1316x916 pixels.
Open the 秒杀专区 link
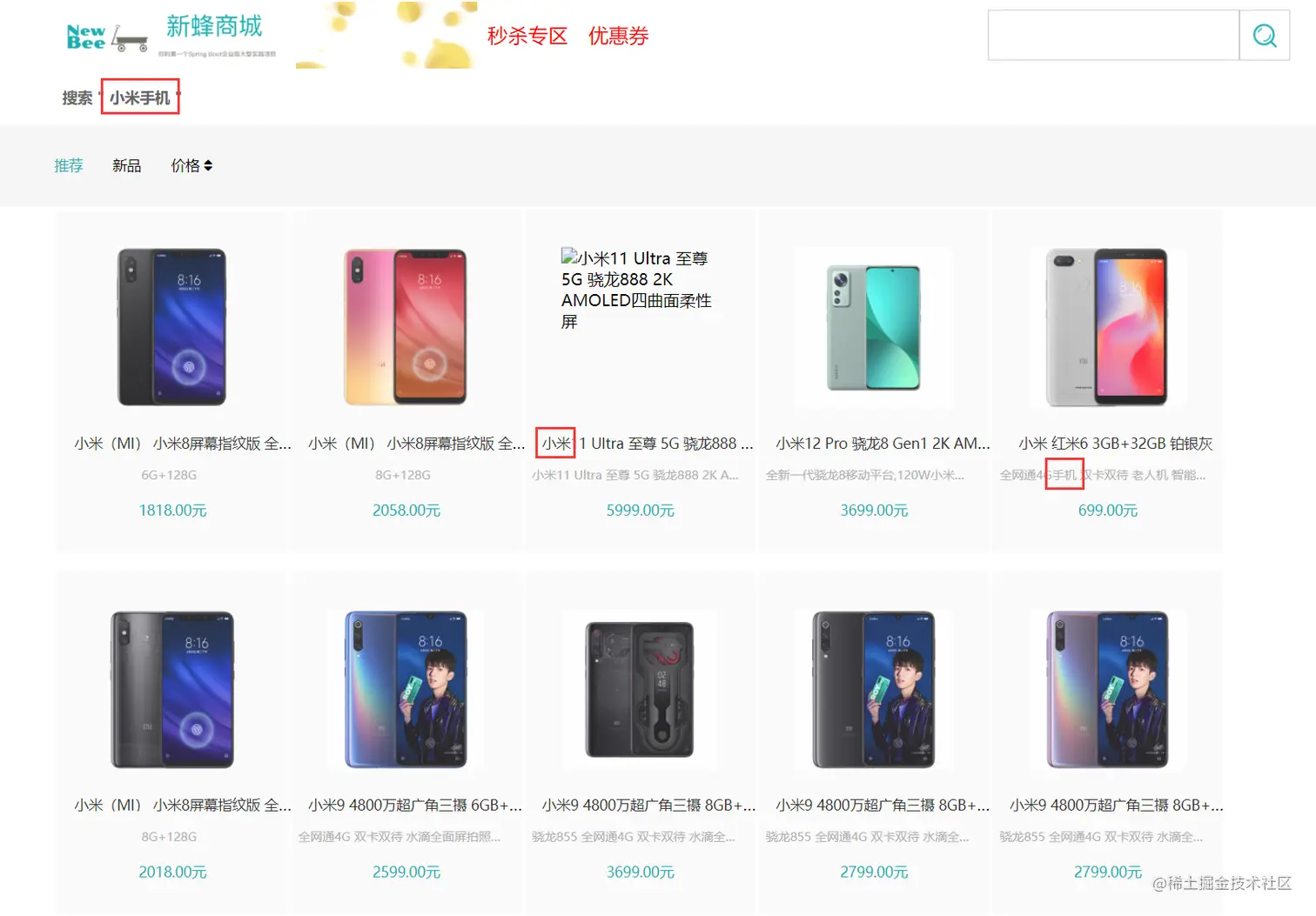[x=527, y=36]
